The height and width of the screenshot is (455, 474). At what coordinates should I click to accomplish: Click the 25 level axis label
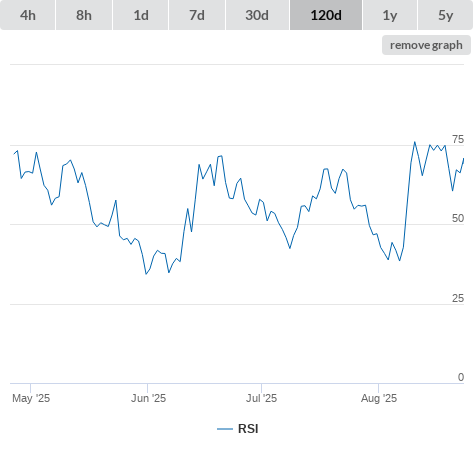[458, 298]
